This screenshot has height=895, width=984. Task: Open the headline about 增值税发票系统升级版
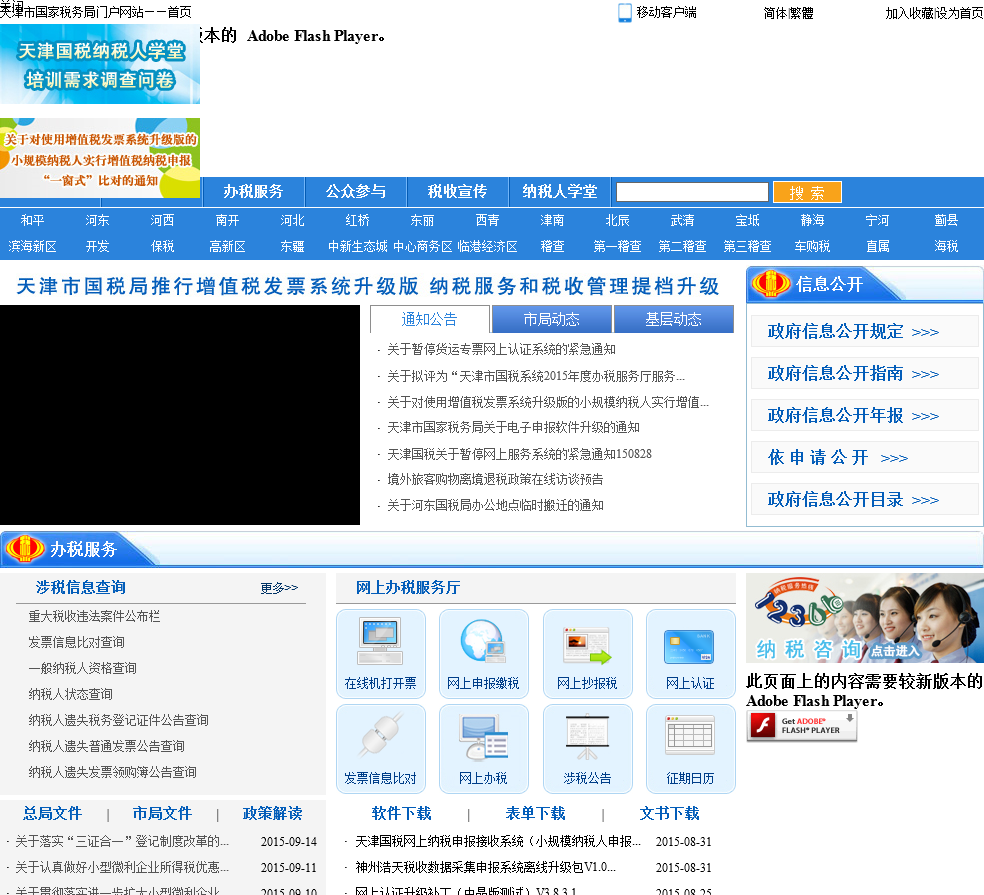coord(368,286)
